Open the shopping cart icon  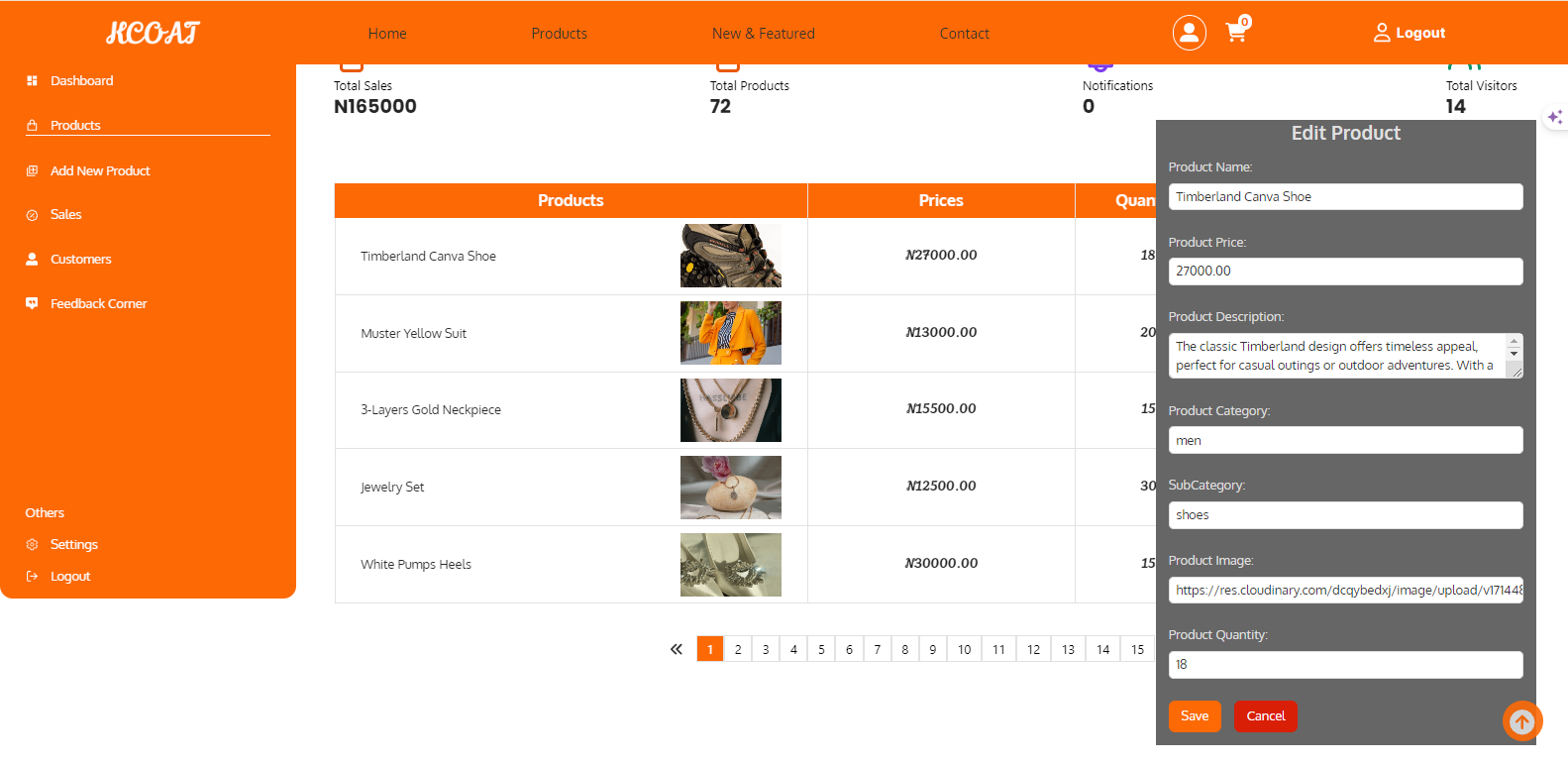1236,32
